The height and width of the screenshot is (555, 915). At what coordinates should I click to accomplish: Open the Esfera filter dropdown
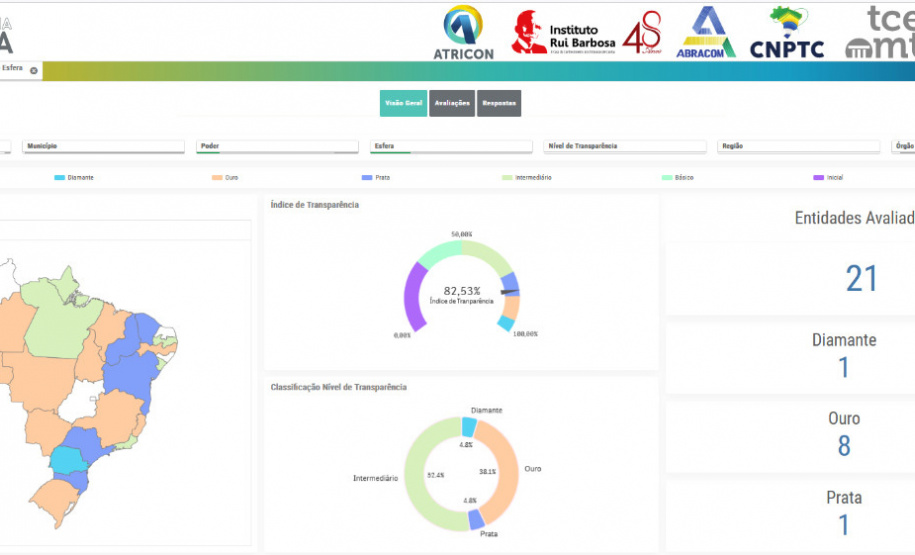(x=451, y=146)
